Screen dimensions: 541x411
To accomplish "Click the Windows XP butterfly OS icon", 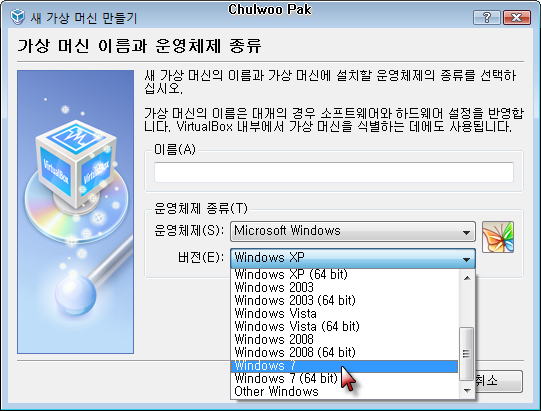I will pos(498,237).
